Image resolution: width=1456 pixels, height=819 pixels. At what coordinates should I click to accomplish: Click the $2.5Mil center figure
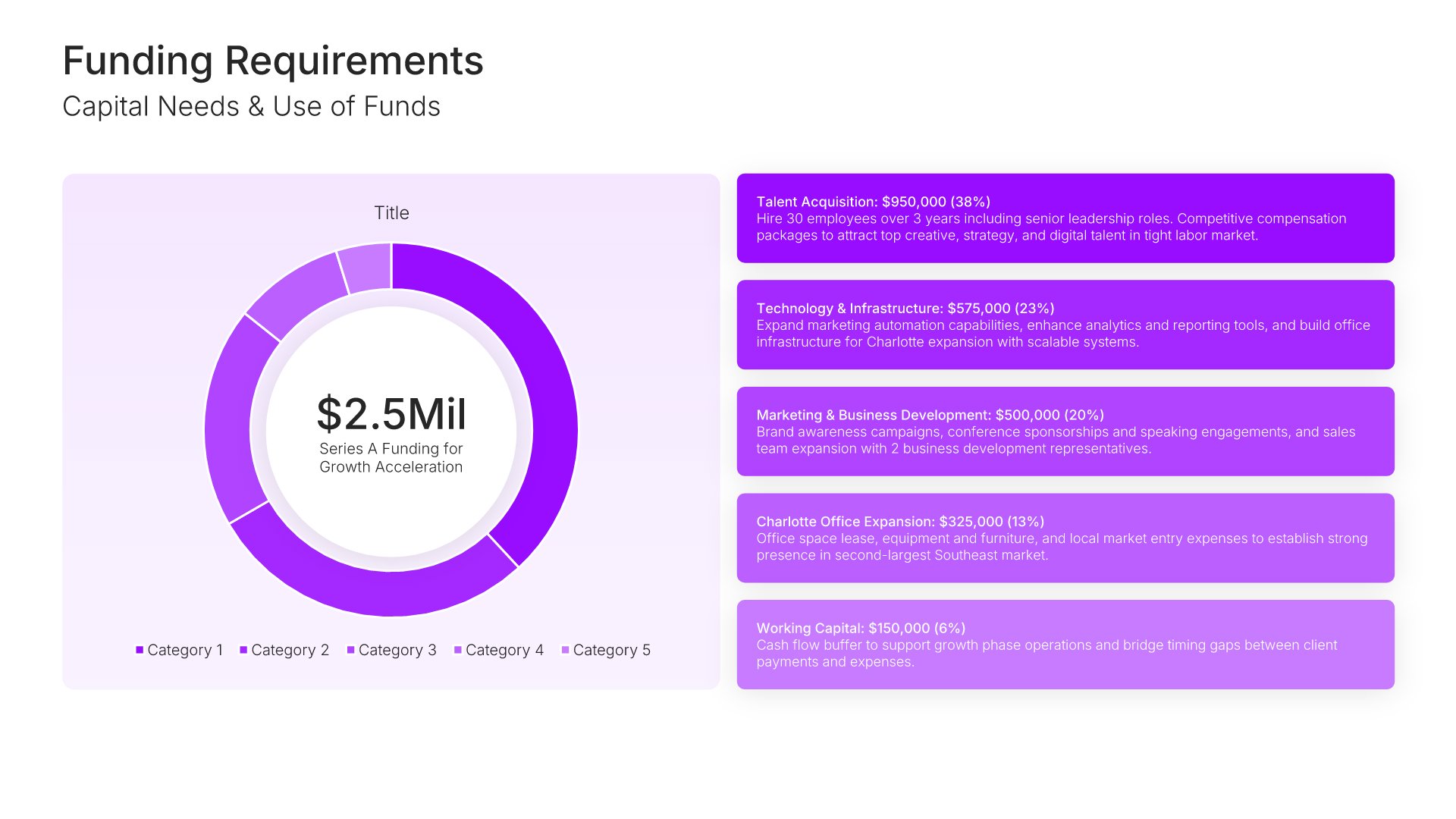391,414
